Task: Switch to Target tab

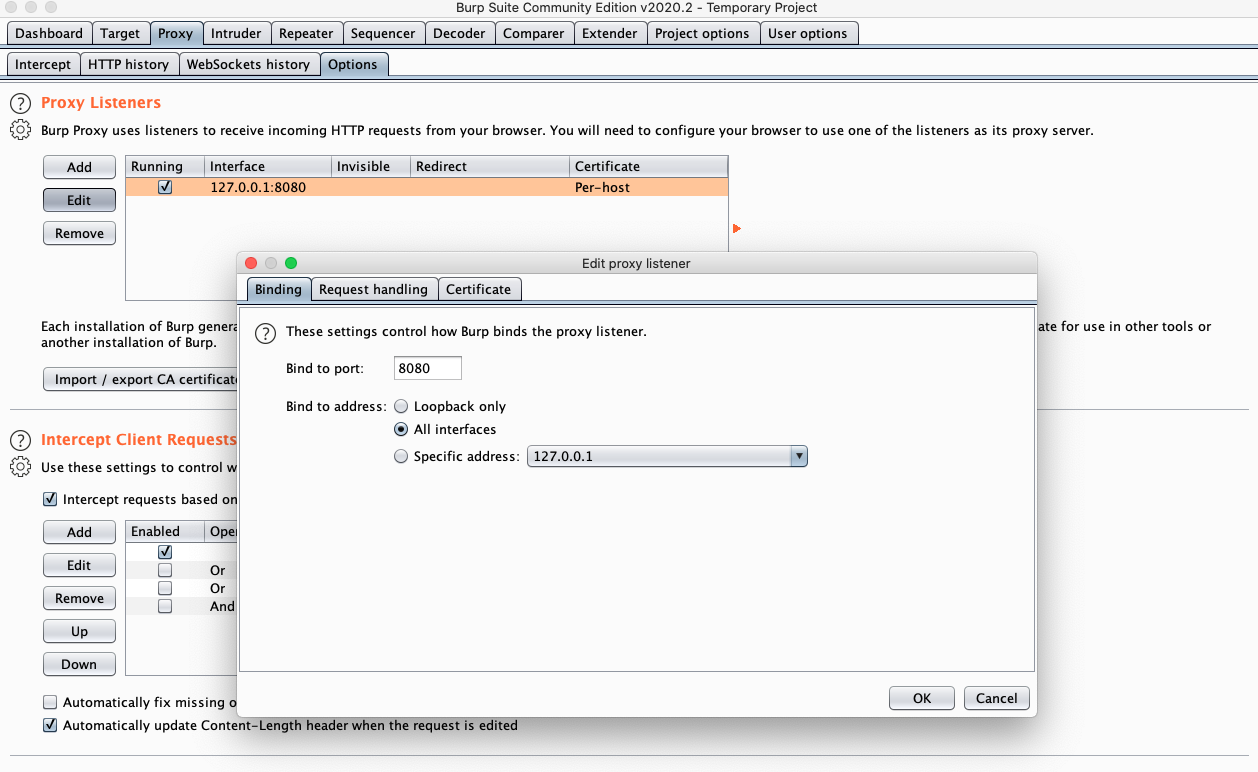Action: click(x=120, y=33)
